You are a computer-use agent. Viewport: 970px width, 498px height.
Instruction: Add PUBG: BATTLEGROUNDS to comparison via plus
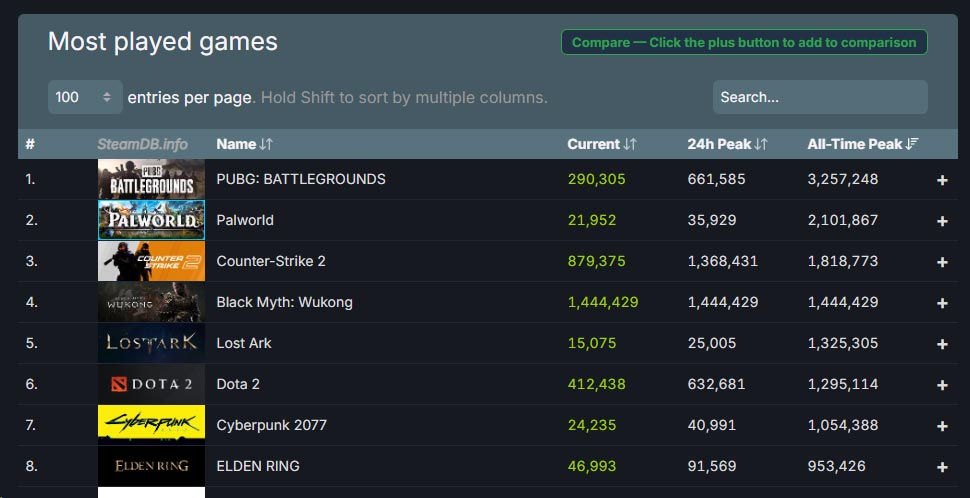click(x=942, y=180)
